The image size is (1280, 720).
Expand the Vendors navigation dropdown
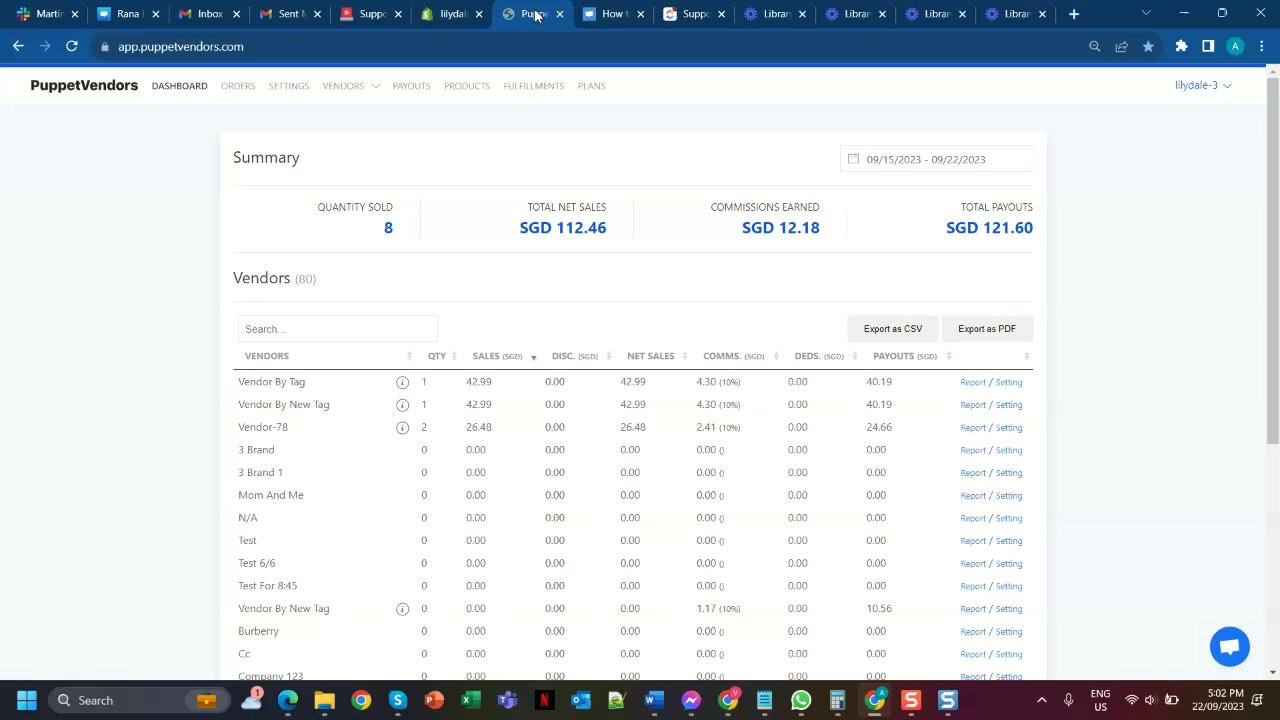pos(351,86)
